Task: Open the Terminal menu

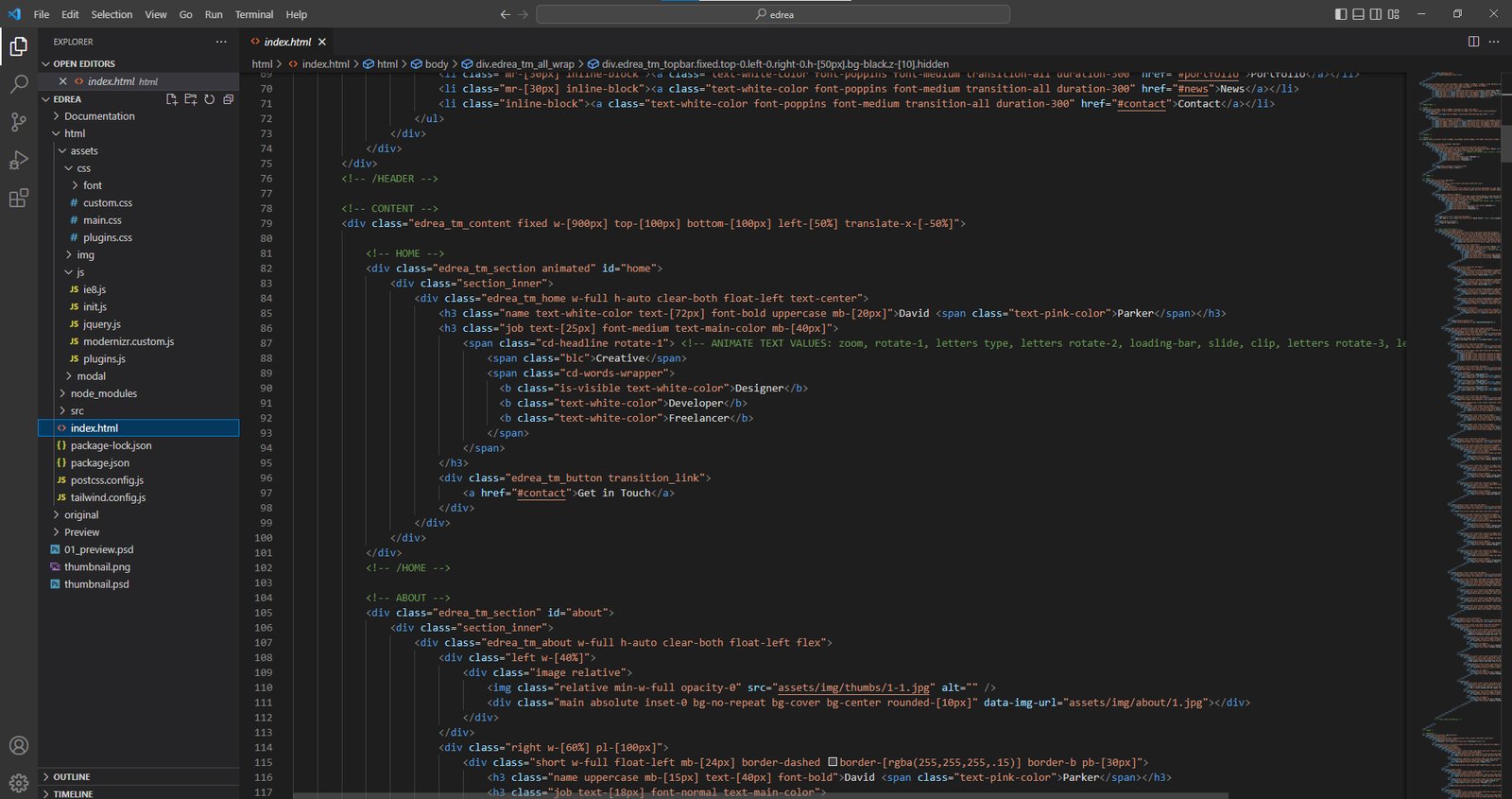Action: [253, 14]
